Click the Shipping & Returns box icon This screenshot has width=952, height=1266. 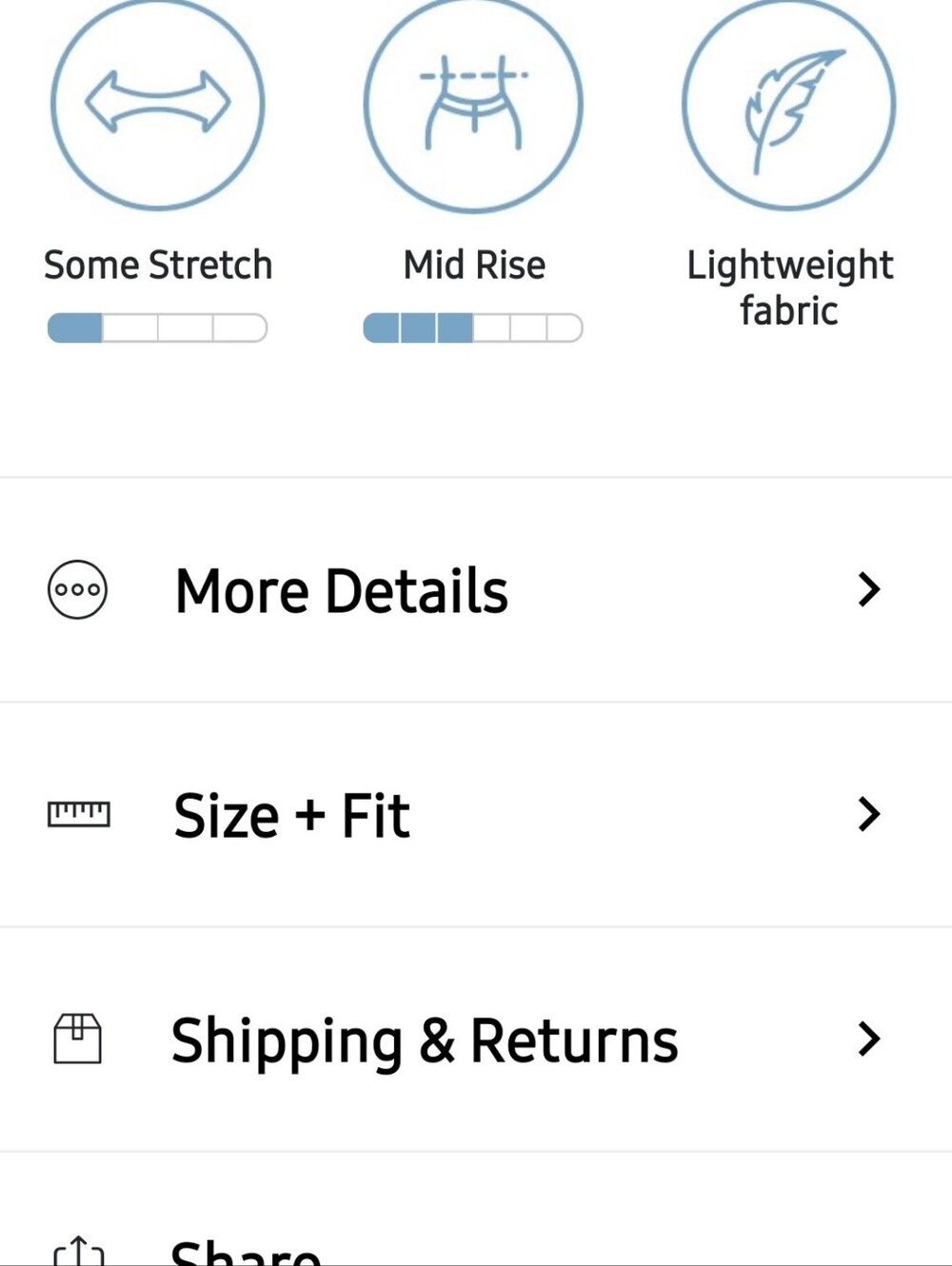tap(77, 1039)
